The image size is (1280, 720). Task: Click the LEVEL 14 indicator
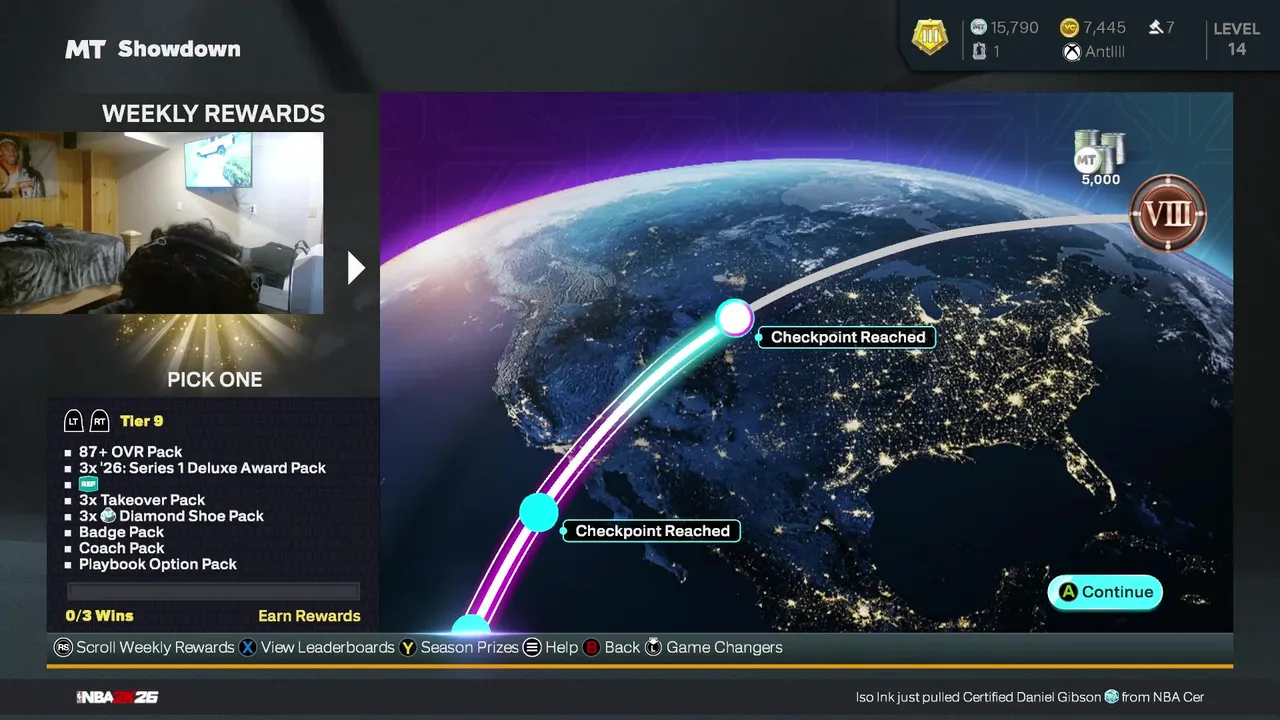coord(1237,39)
